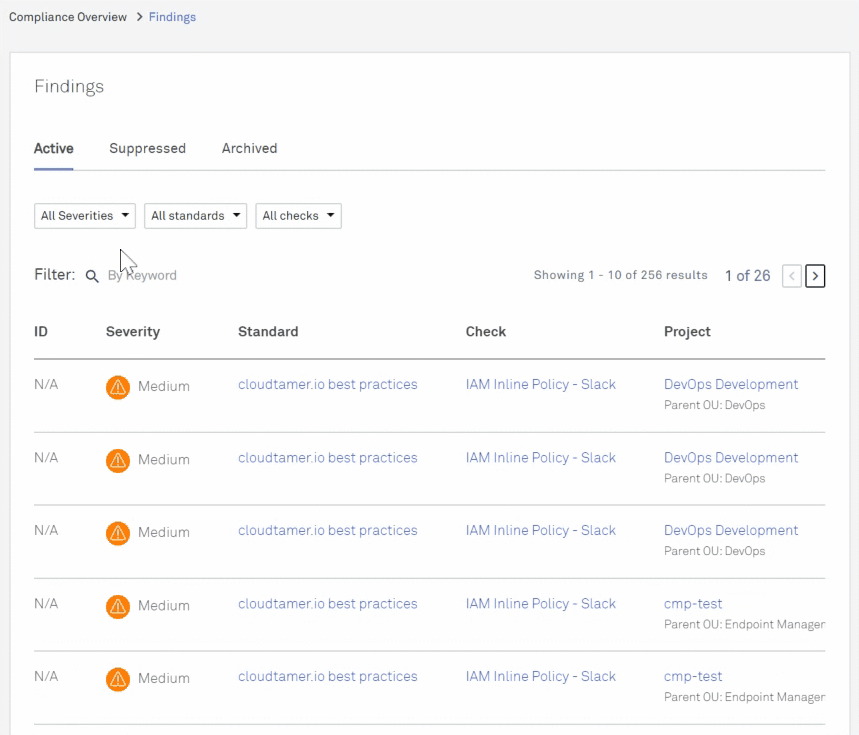The width and height of the screenshot is (859, 735).
Task: Open DevOps Development project in the first row
Action: (x=731, y=384)
